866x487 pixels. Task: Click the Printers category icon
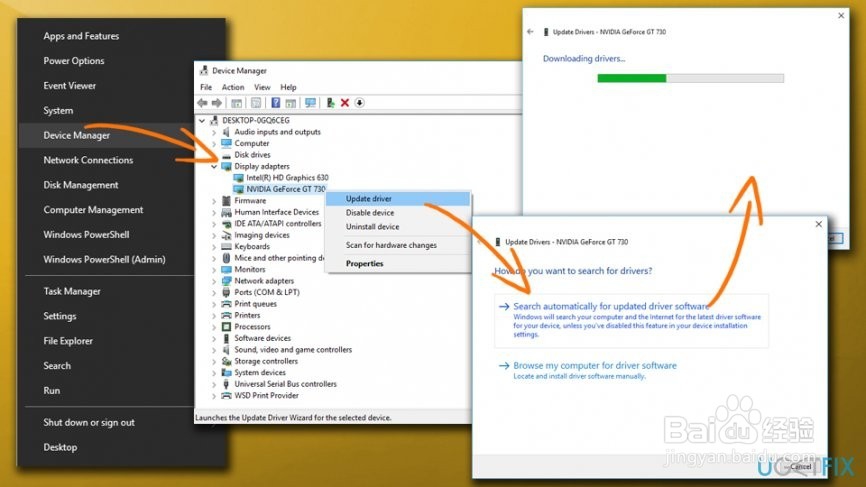click(x=226, y=315)
